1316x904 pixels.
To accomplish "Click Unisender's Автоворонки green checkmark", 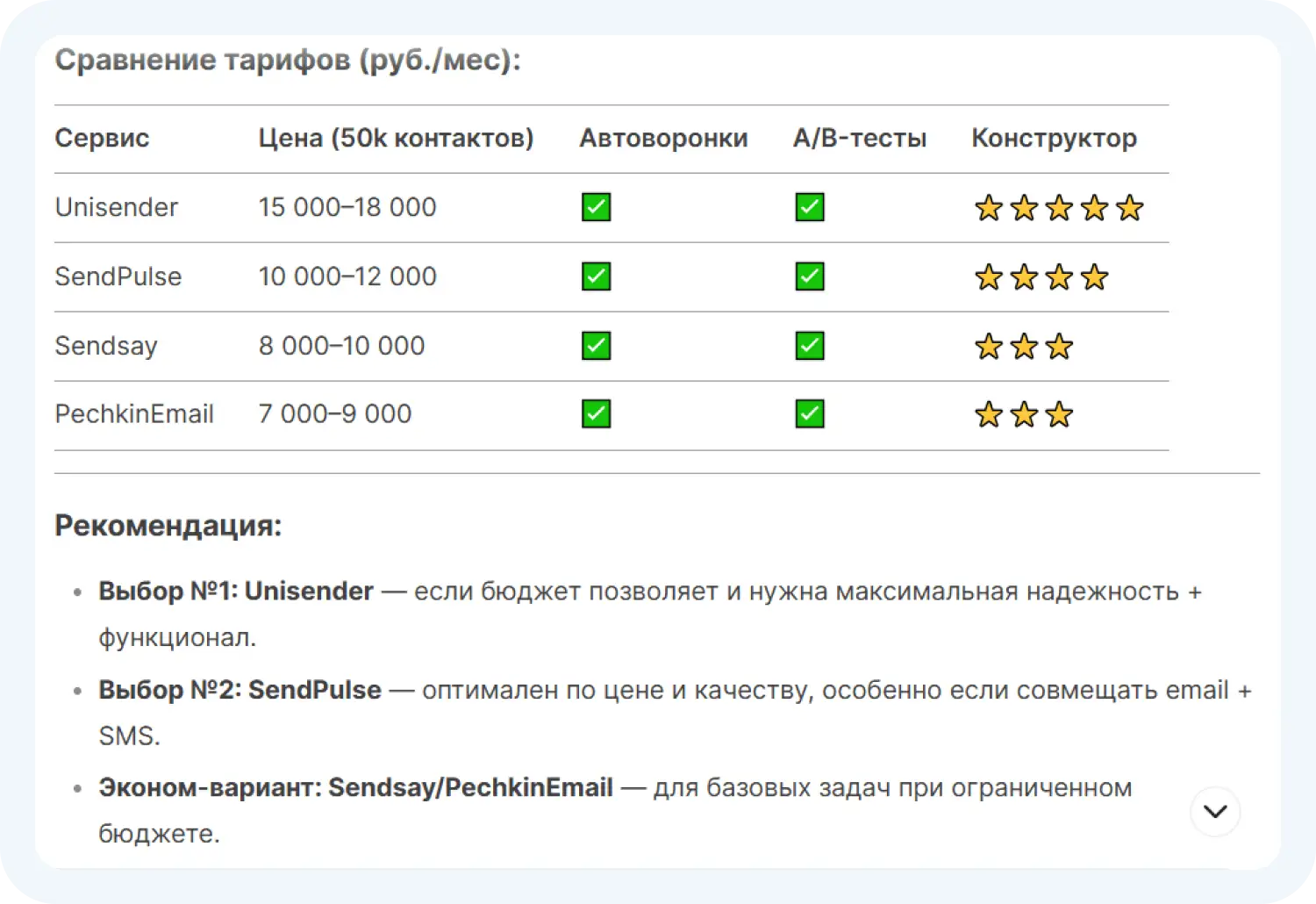I will (597, 208).
